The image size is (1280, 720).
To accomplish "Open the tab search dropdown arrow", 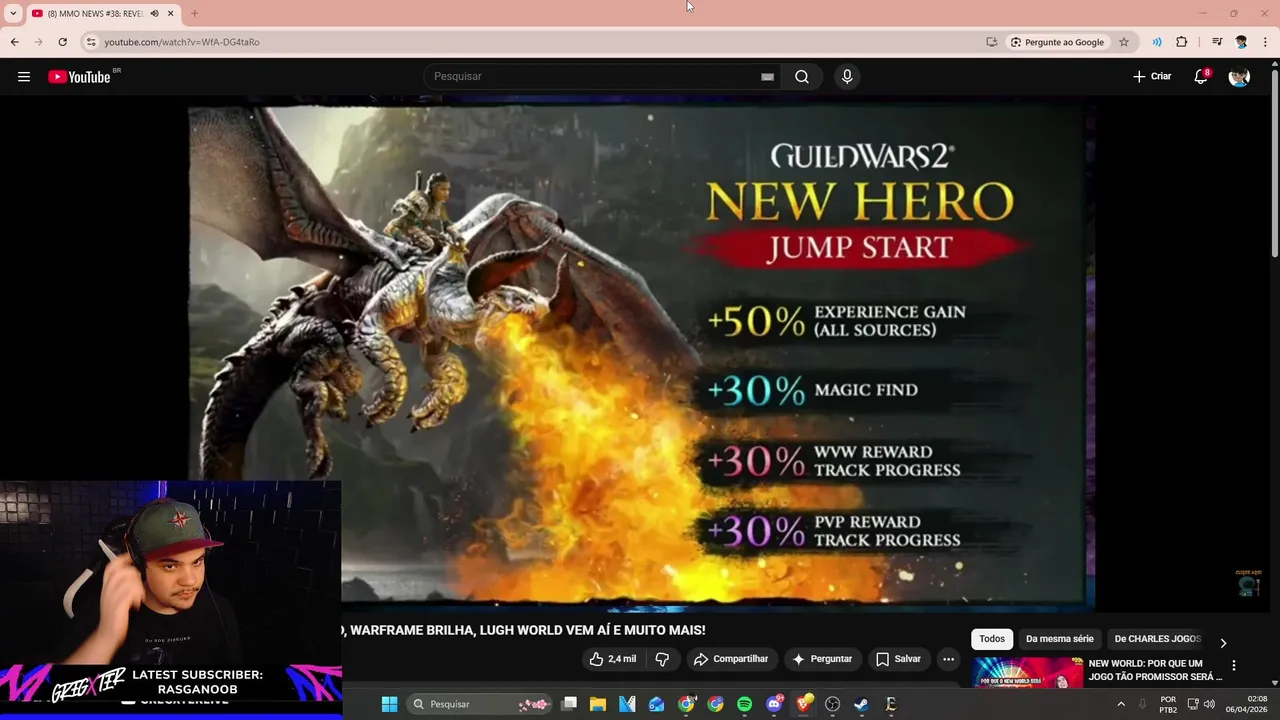I will point(13,13).
